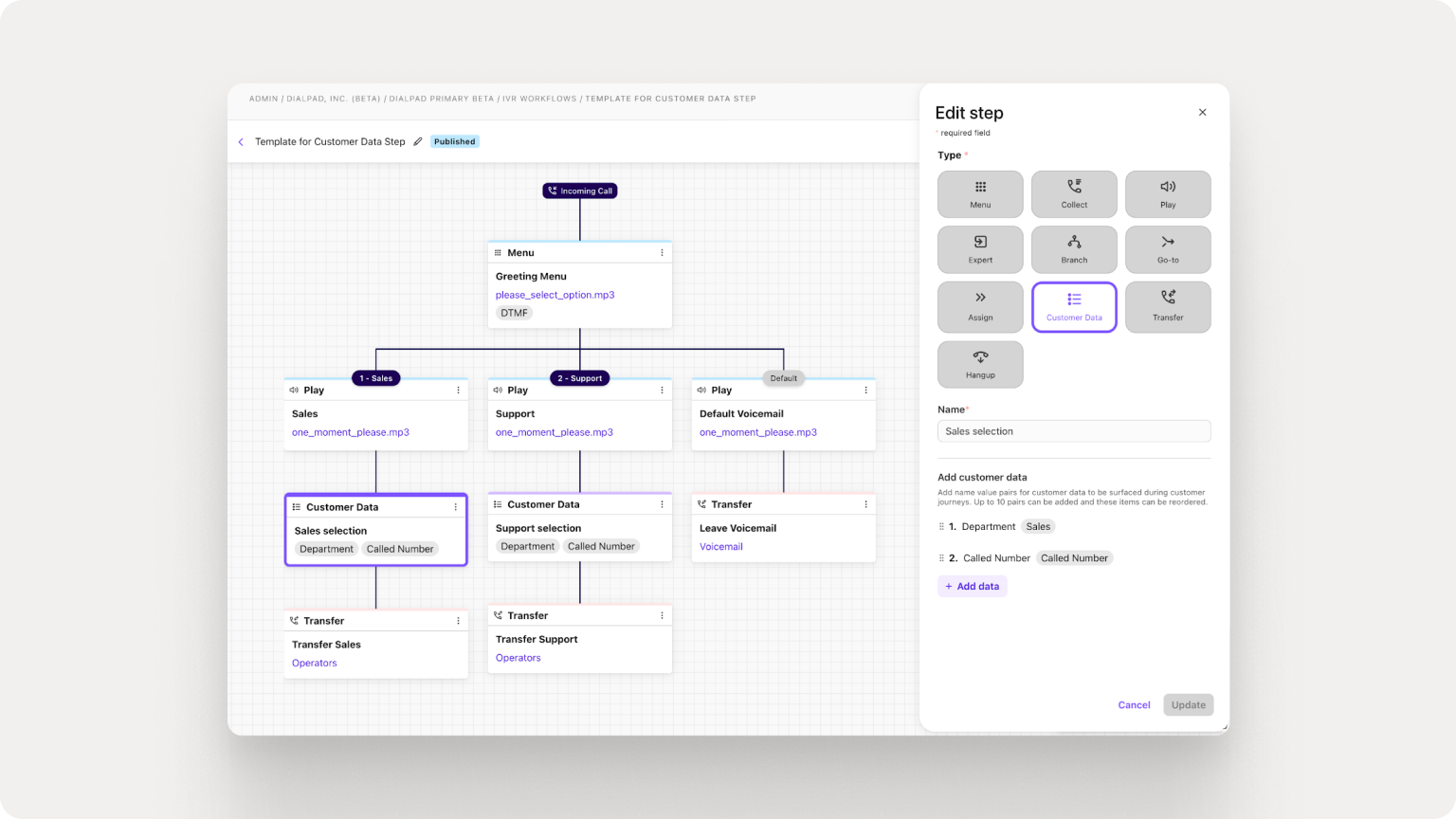Pick the Assign step type icon
The height and width of the screenshot is (819, 1456).
click(x=980, y=306)
